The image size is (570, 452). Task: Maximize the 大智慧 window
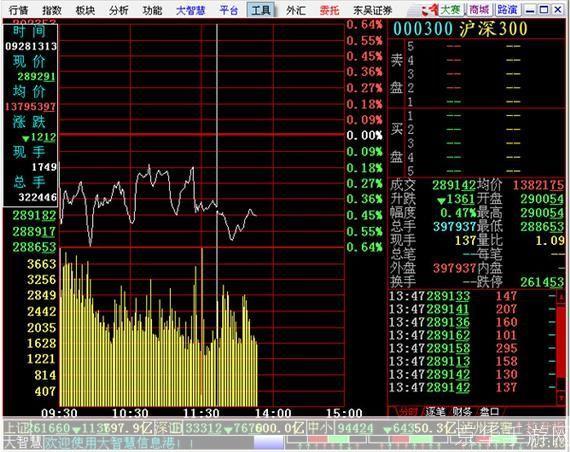[544, 10]
